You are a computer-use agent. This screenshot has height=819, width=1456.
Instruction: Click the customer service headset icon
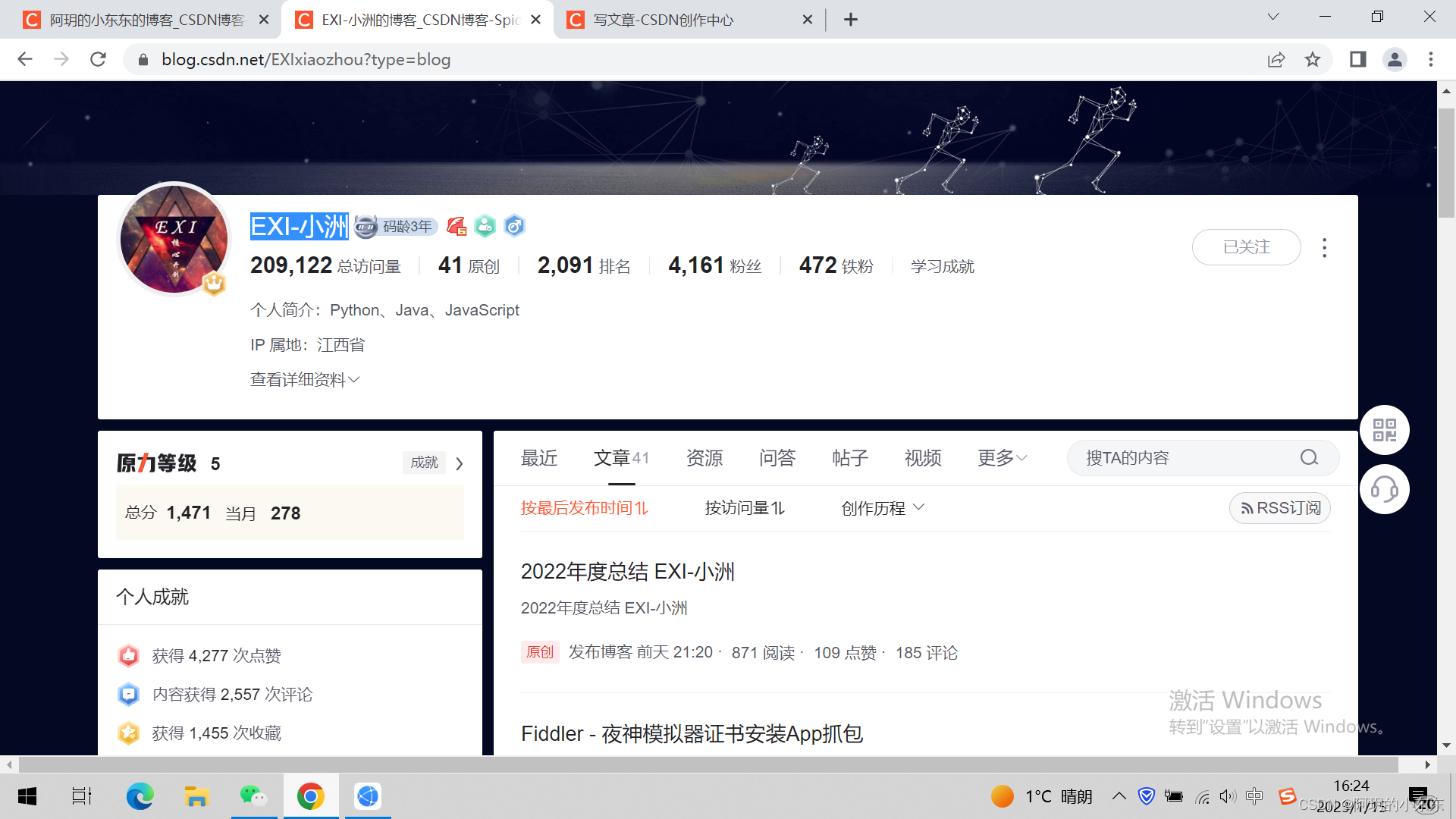(x=1385, y=489)
